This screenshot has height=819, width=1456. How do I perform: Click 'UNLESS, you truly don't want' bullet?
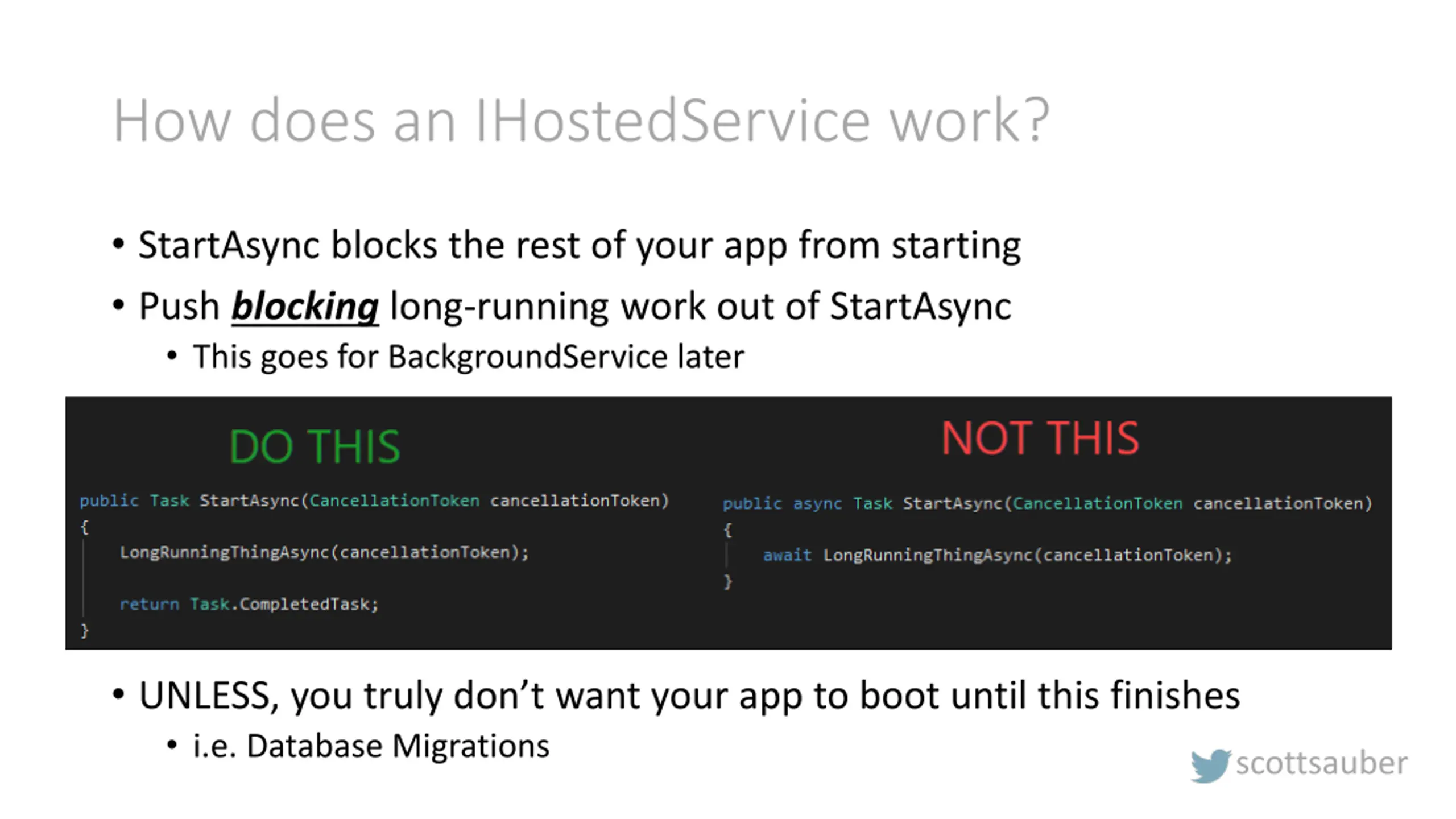pos(689,695)
